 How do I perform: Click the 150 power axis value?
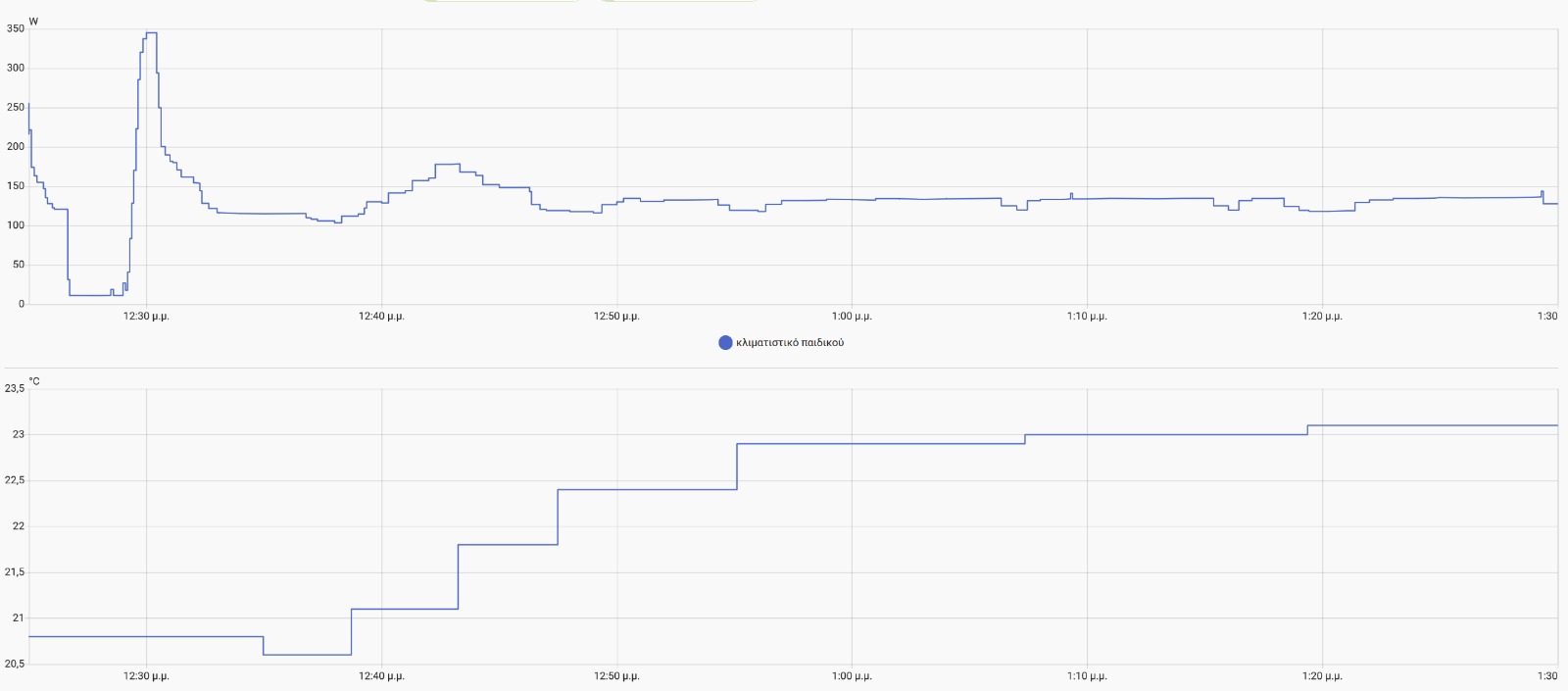click(x=16, y=186)
